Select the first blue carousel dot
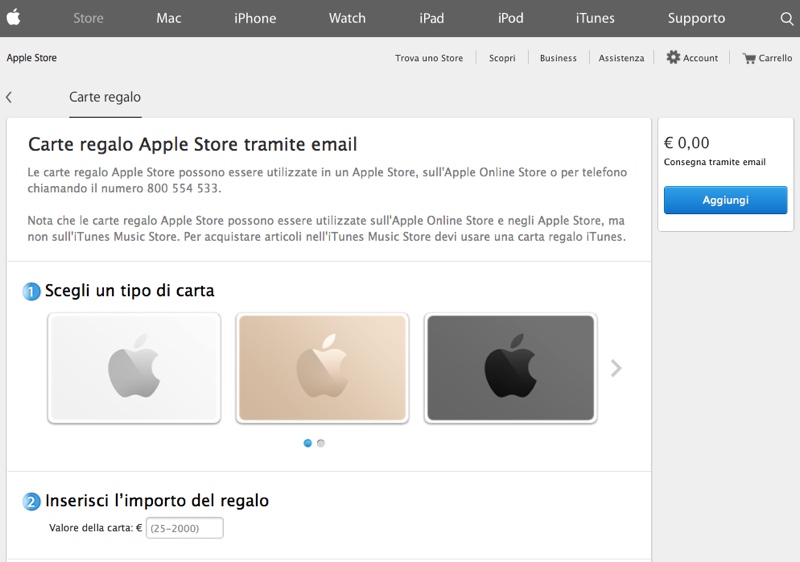Viewport: 800px width, 562px height. click(x=308, y=443)
